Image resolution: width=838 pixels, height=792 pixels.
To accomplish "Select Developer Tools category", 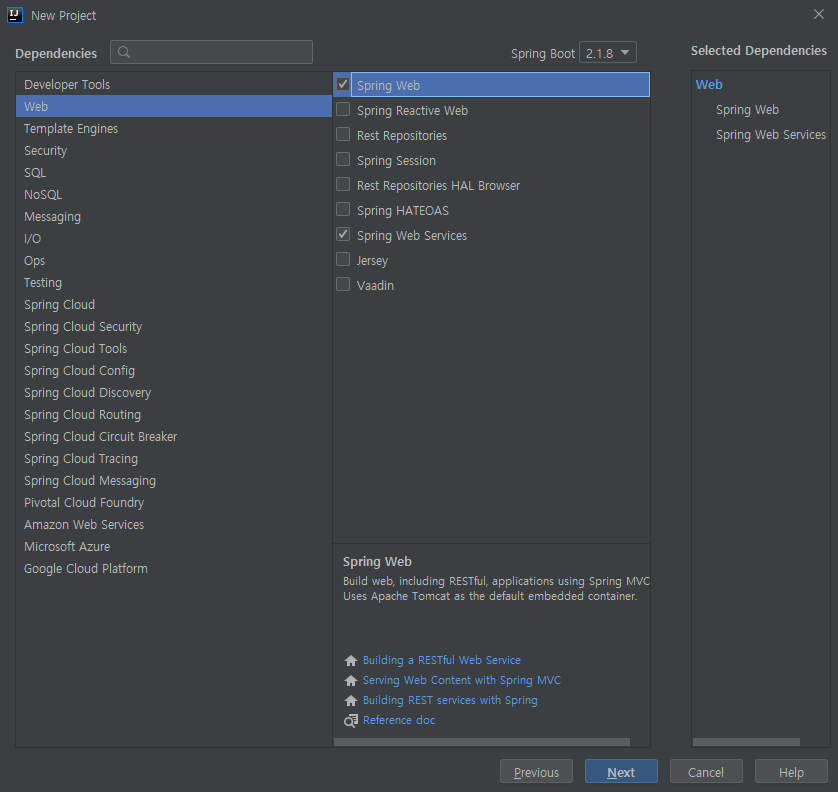I will tap(174, 84).
